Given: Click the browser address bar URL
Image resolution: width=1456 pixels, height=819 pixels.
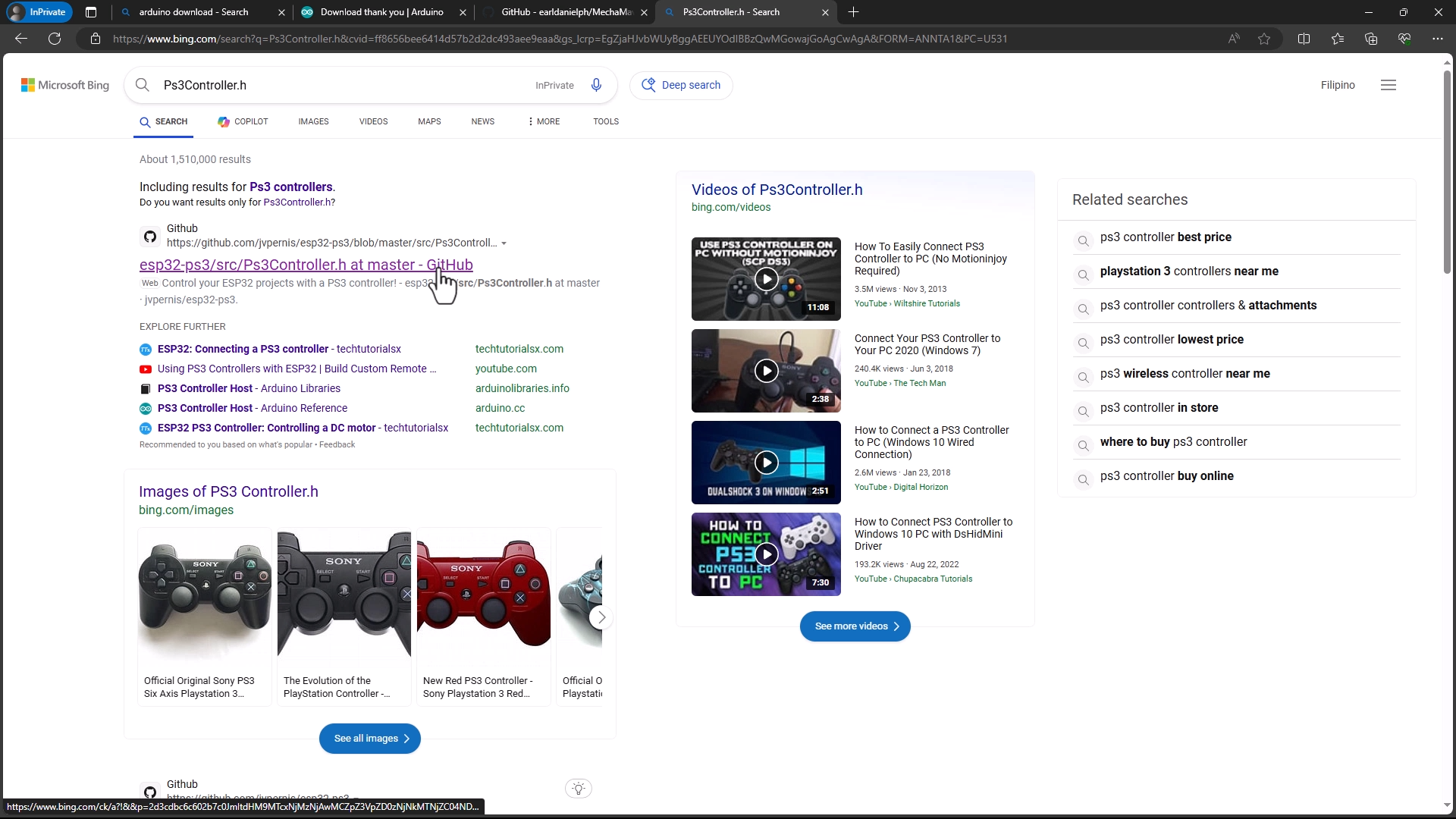Looking at the screenshot, I should [560, 39].
